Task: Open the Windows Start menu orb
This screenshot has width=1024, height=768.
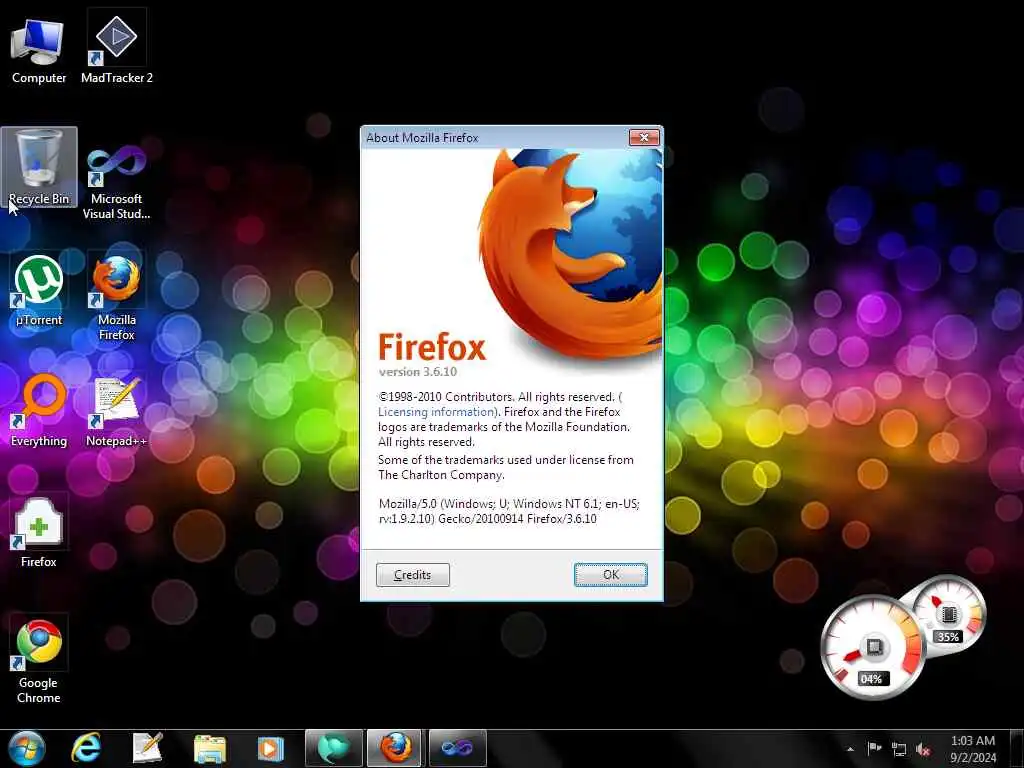Action: tap(27, 748)
